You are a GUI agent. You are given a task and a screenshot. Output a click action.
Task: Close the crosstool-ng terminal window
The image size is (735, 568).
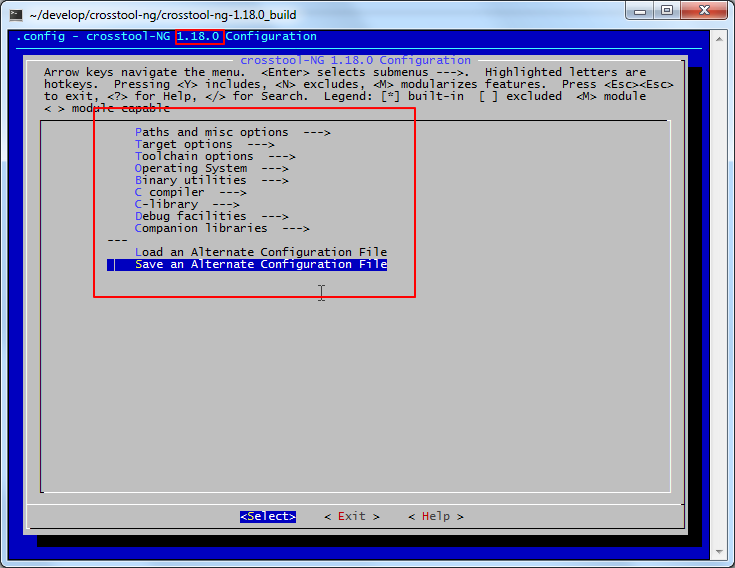coord(704,11)
